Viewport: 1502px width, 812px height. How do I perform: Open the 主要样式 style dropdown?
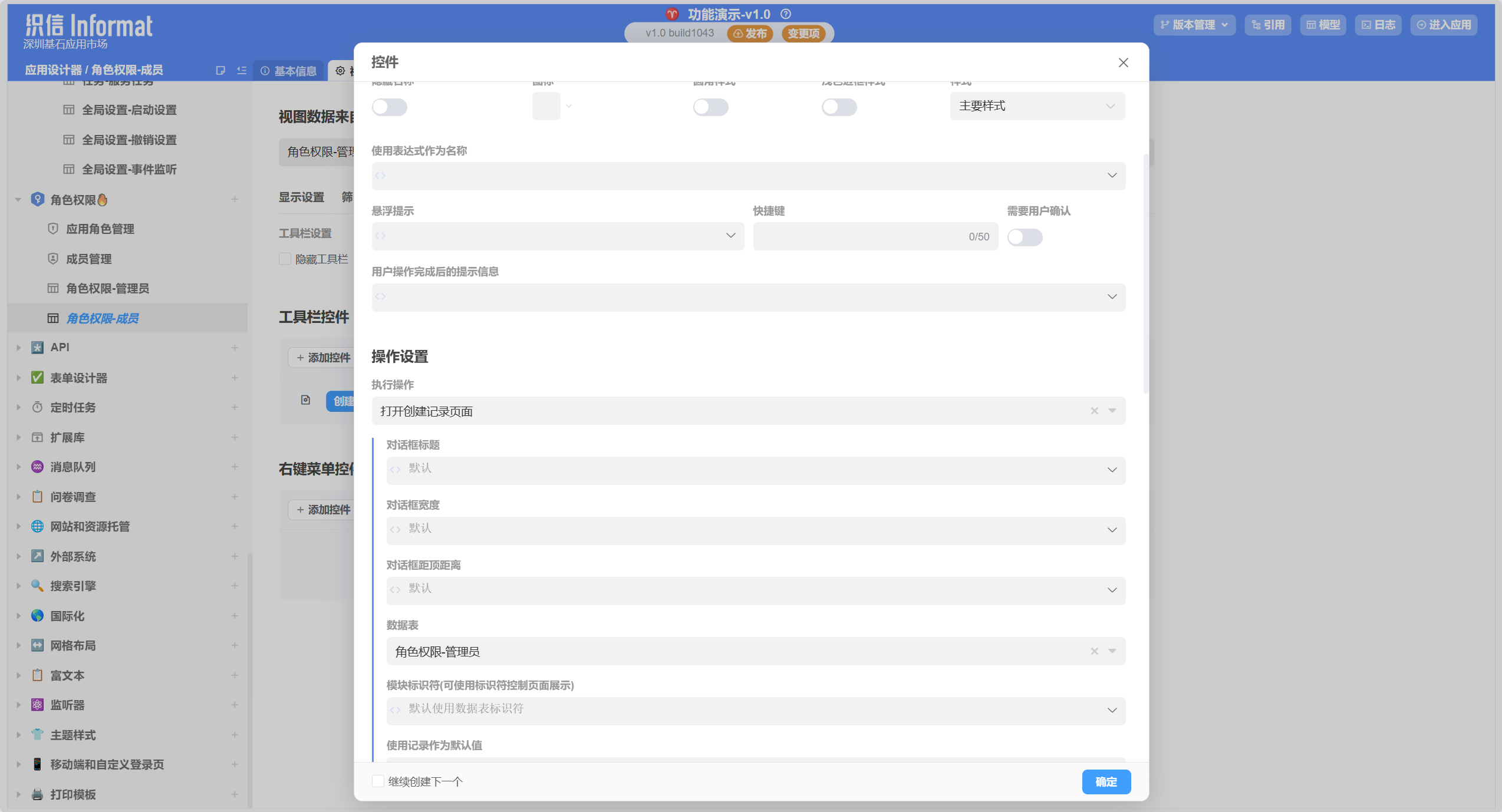(x=1037, y=106)
